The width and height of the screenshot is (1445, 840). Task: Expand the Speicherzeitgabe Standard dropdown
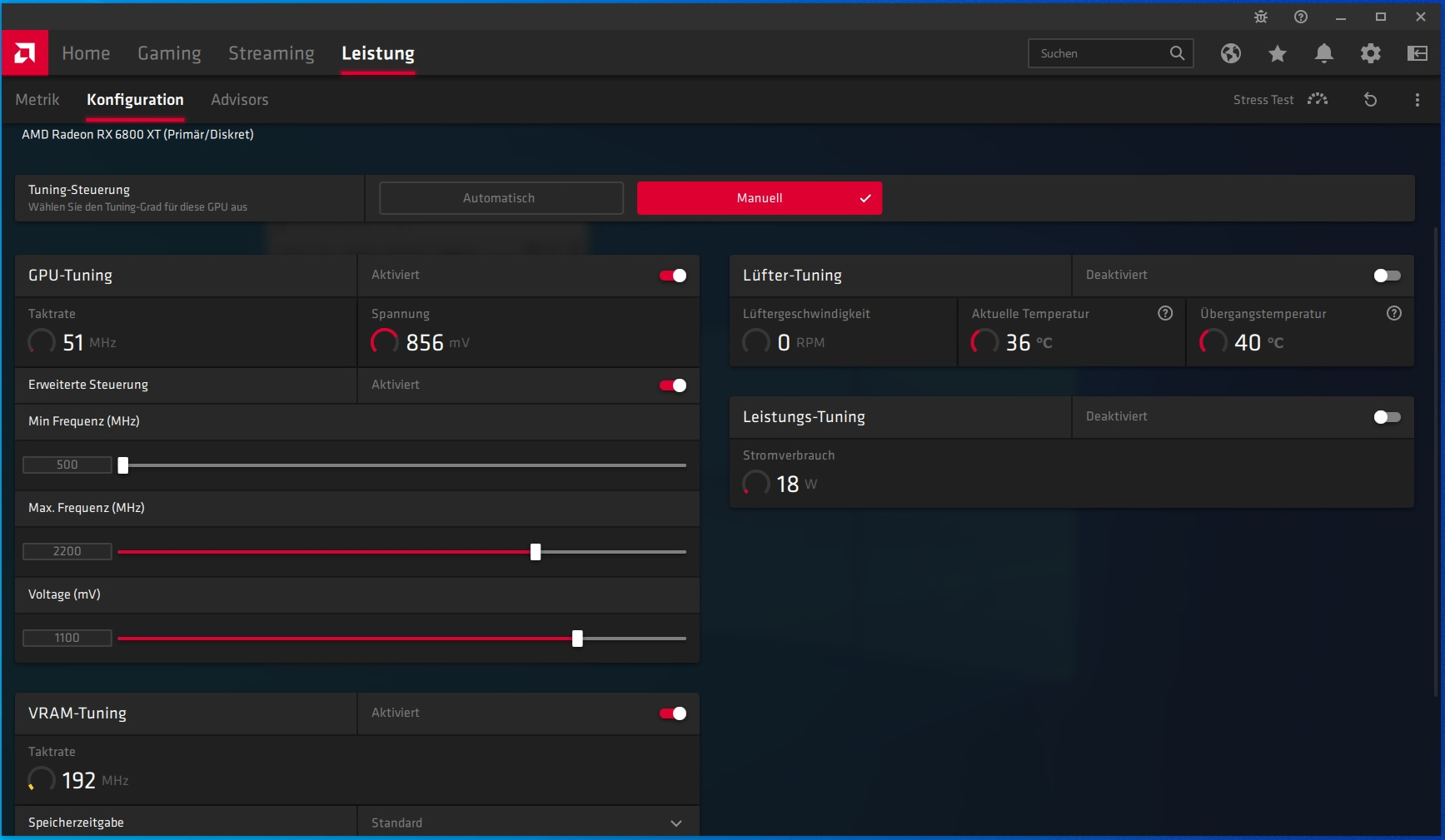[529, 823]
